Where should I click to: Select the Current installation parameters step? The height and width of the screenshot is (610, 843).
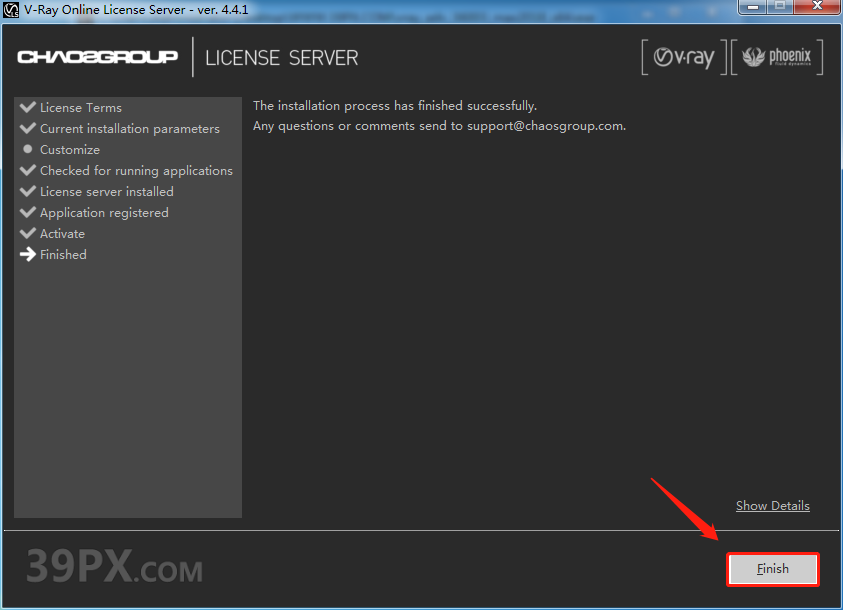click(x=129, y=129)
